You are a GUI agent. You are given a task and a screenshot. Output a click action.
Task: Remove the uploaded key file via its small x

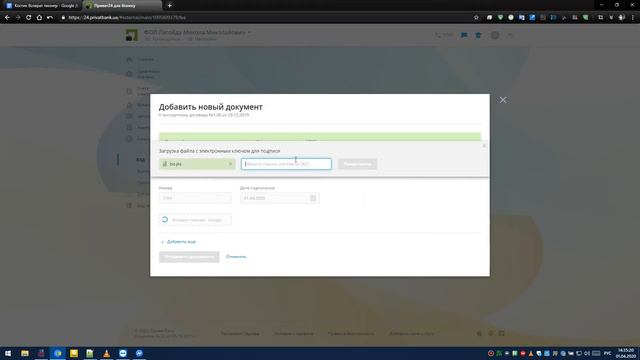pos(230,164)
